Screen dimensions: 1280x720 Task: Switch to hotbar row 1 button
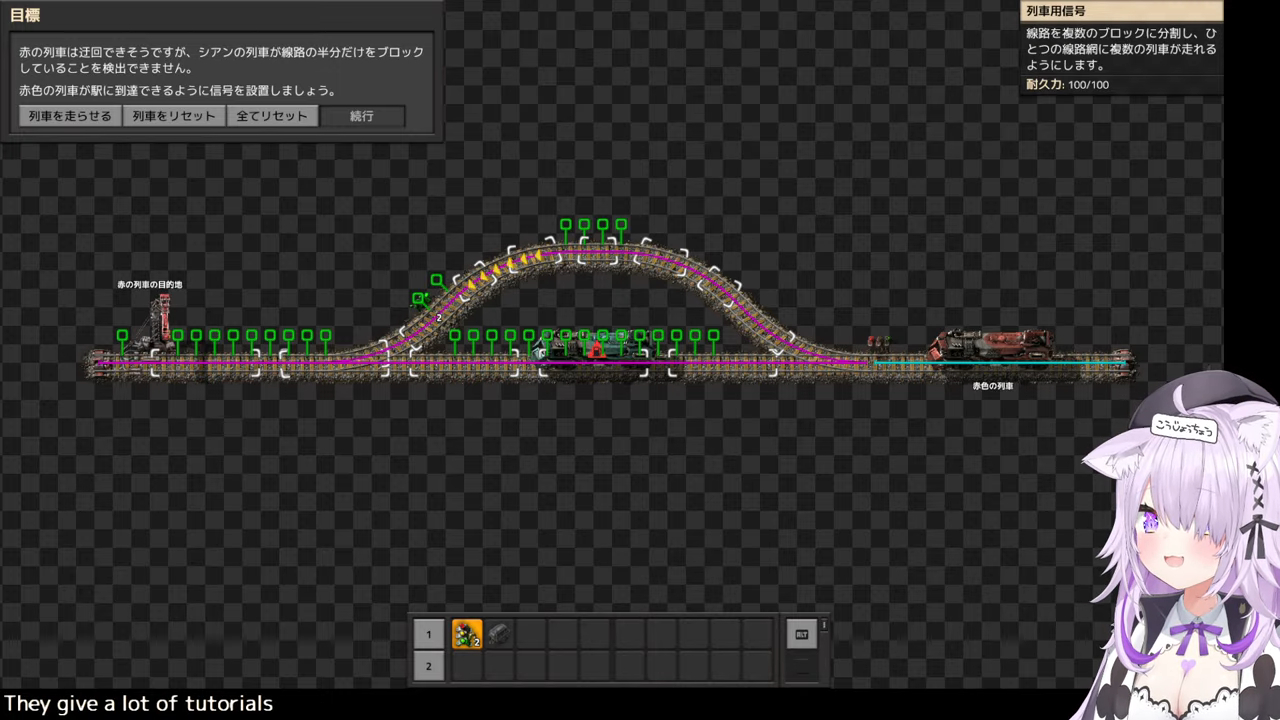tap(429, 634)
